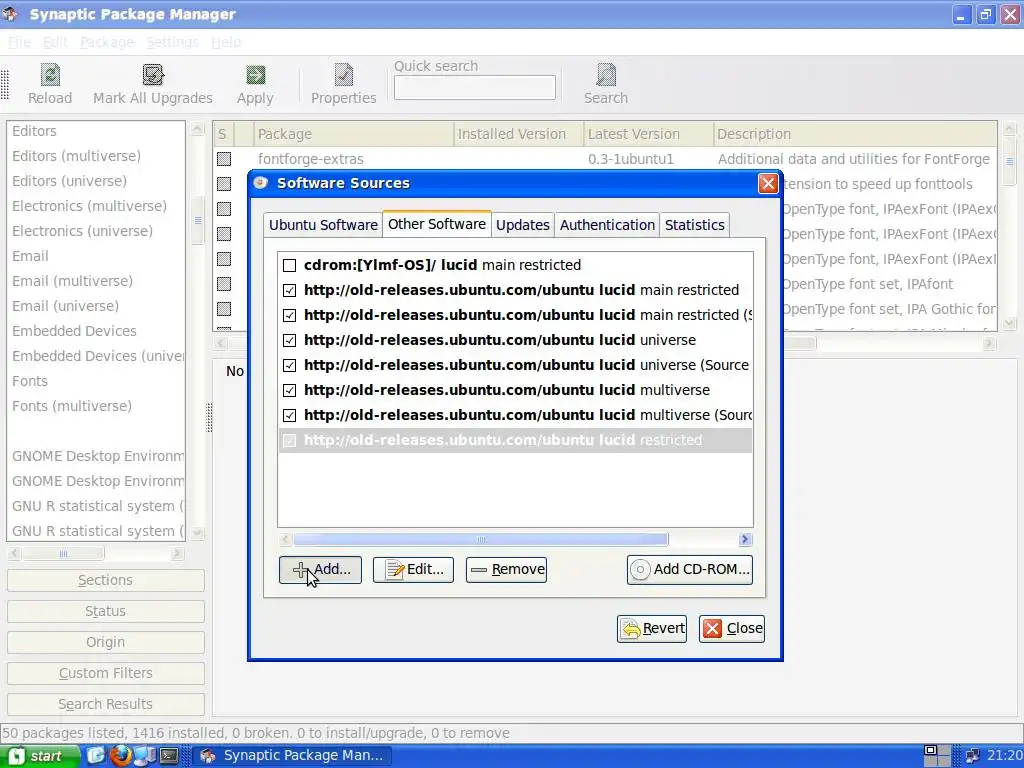
Task: Click inside the Quick search field
Action: [475, 88]
